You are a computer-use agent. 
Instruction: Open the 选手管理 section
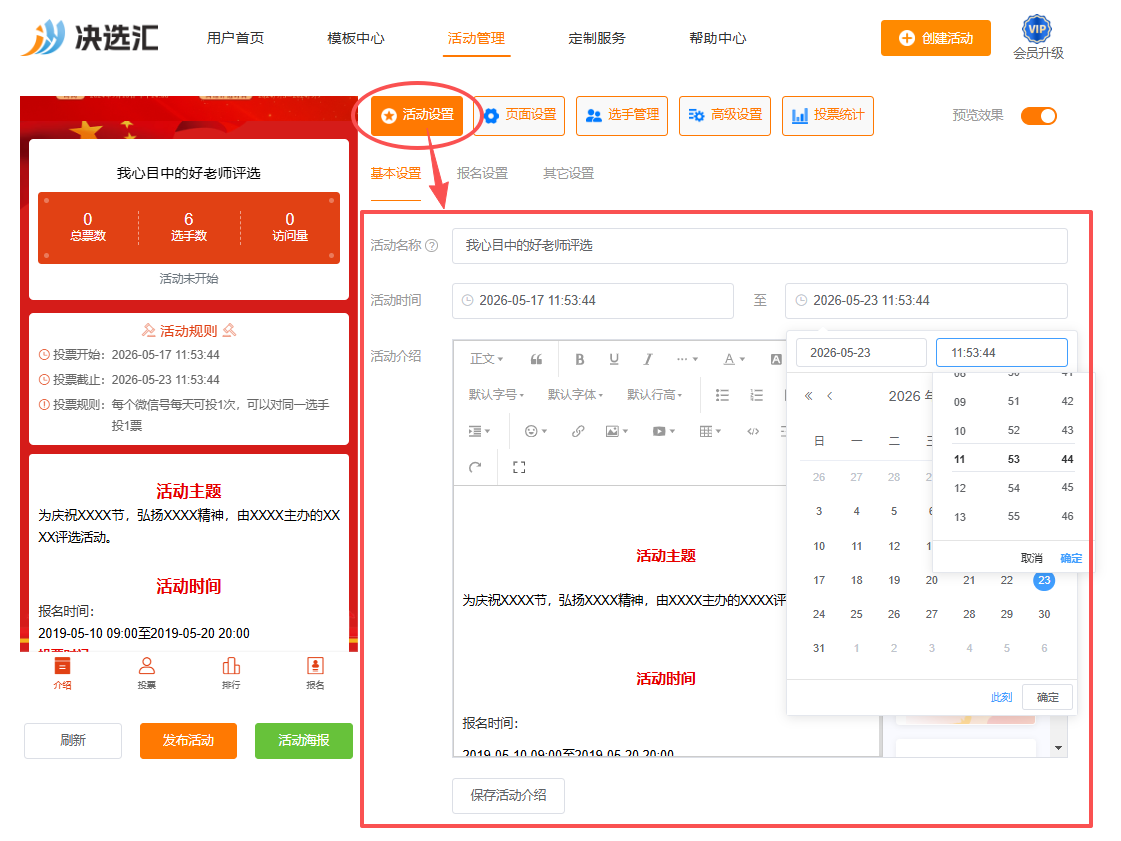click(622, 115)
